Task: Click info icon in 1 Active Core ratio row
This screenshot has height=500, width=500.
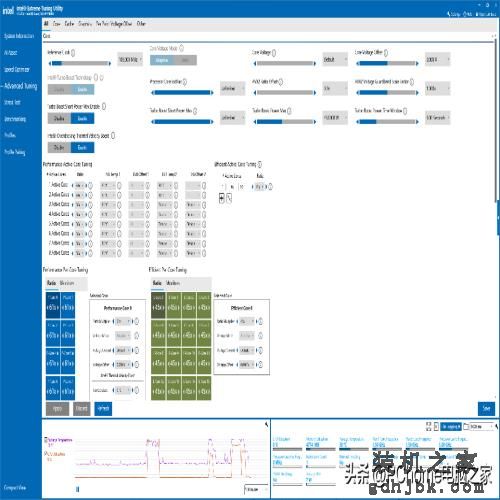Action: 90,185
